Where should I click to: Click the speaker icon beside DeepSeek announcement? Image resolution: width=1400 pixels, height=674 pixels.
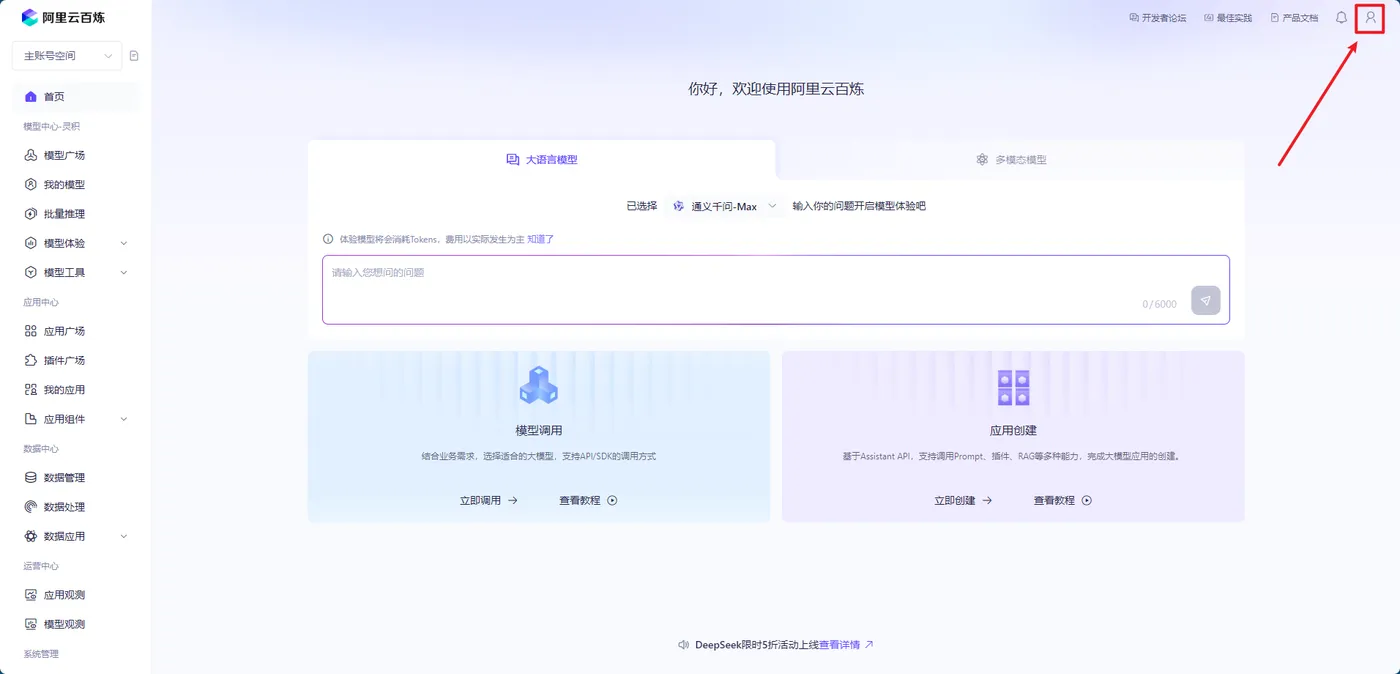tap(684, 645)
